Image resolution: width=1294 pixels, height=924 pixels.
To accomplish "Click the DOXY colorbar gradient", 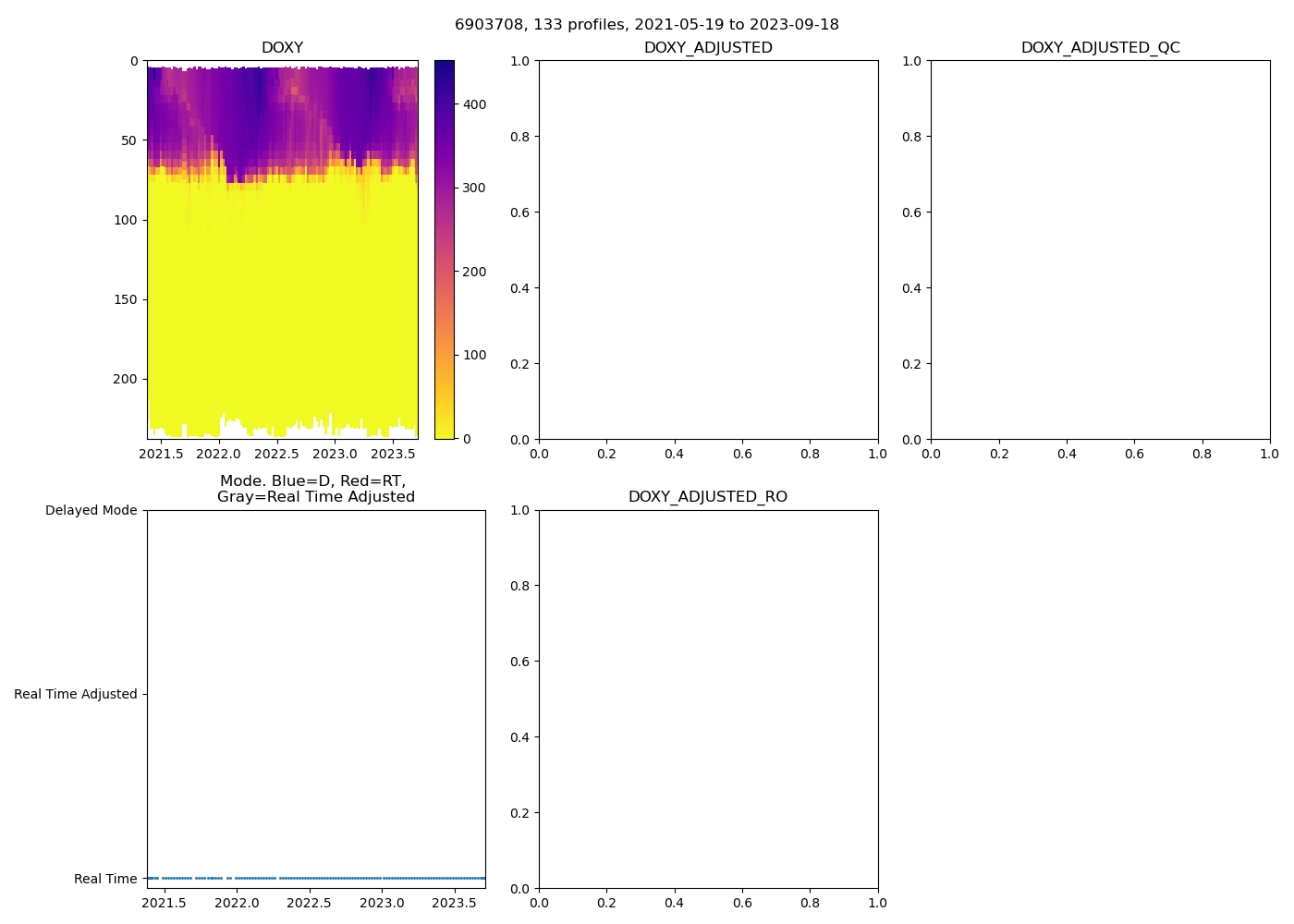I will (x=444, y=249).
